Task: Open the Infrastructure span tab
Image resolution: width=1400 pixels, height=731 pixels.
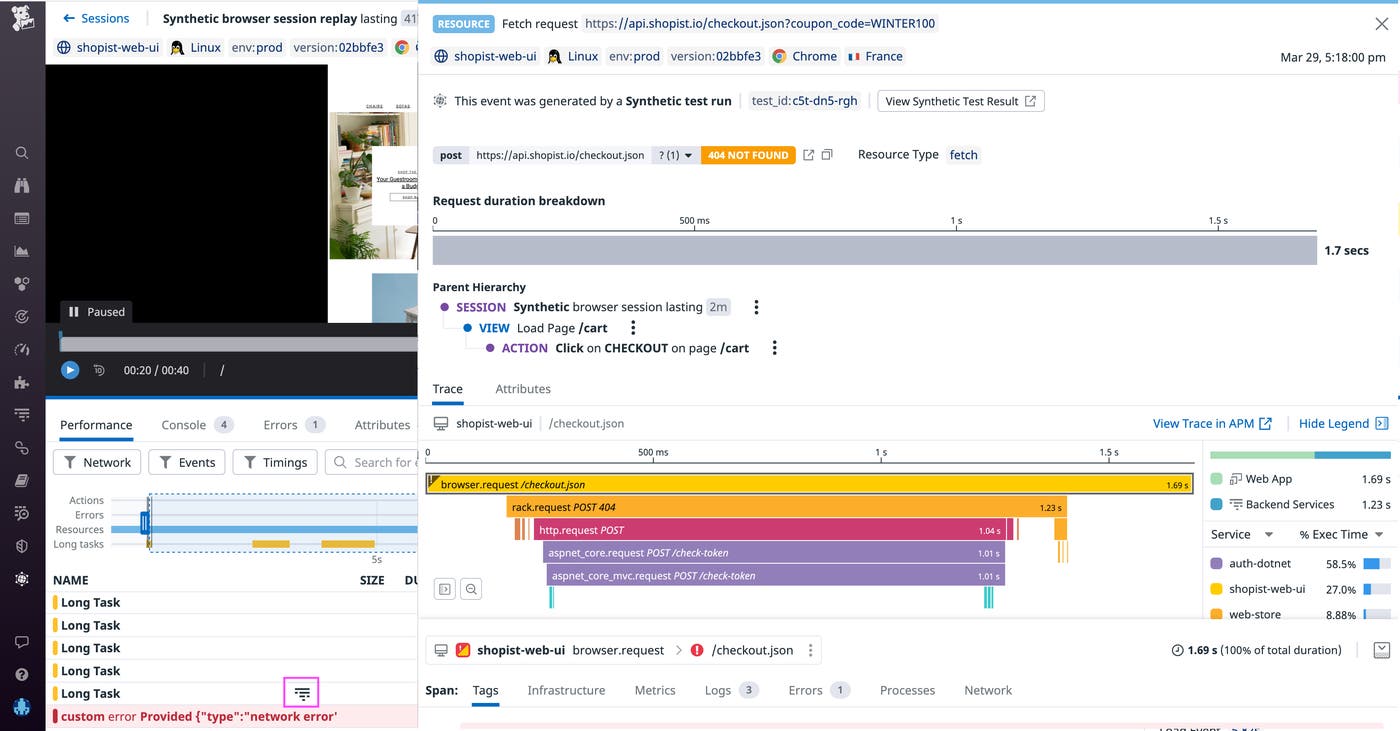Action: point(566,690)
